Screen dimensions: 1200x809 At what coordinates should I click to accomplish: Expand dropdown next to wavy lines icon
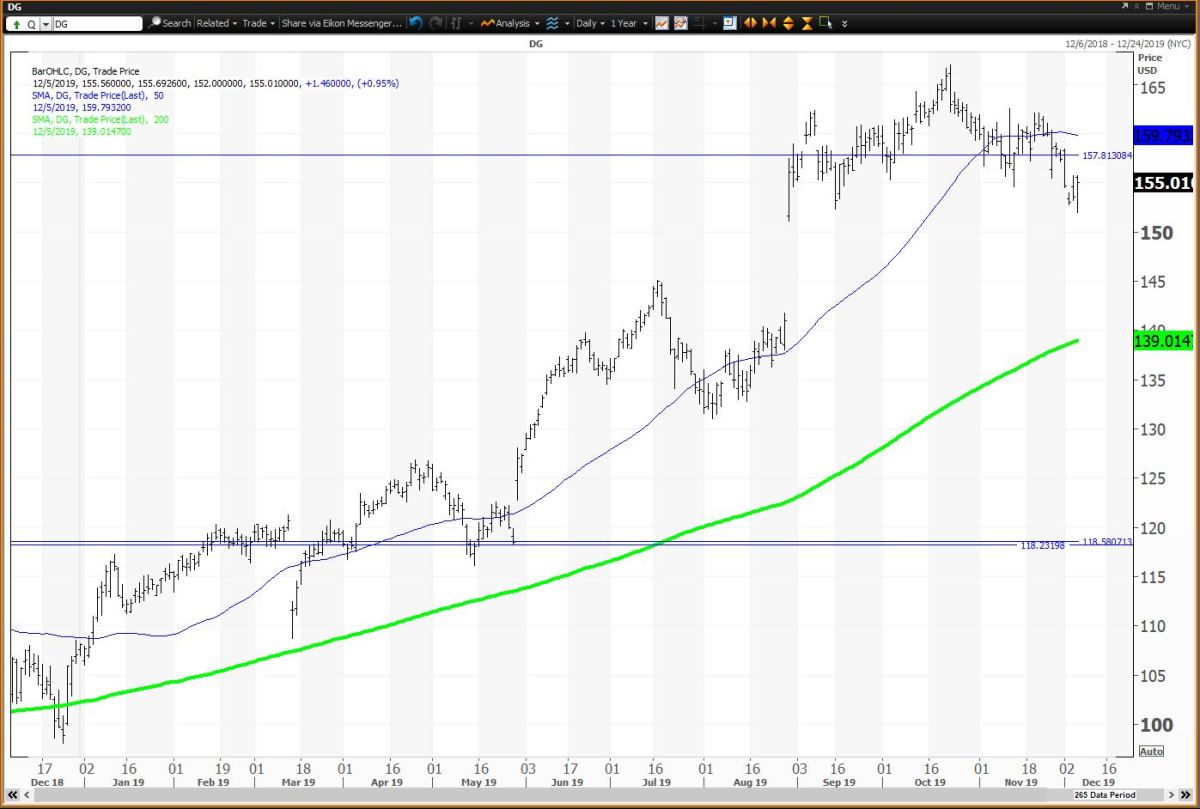point(567,23)
